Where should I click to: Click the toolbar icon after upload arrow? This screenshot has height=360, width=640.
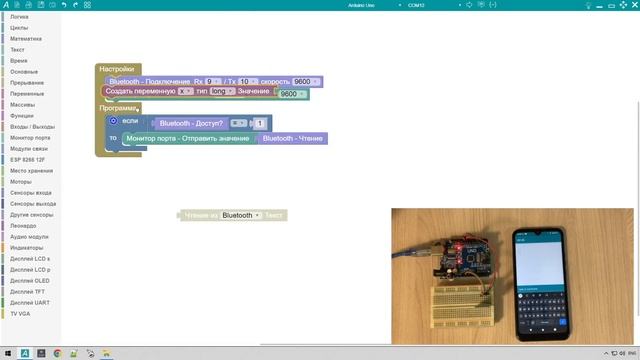481,5
